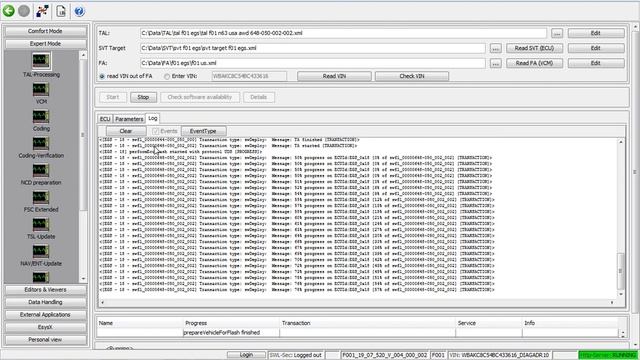640x360 pixels.
Task: Stop the TAL processing
Action: [143, 97]
